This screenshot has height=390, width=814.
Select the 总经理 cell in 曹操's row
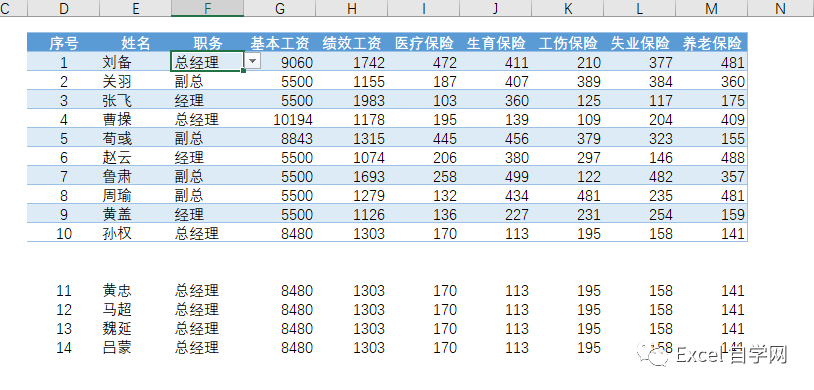(208, 119)
